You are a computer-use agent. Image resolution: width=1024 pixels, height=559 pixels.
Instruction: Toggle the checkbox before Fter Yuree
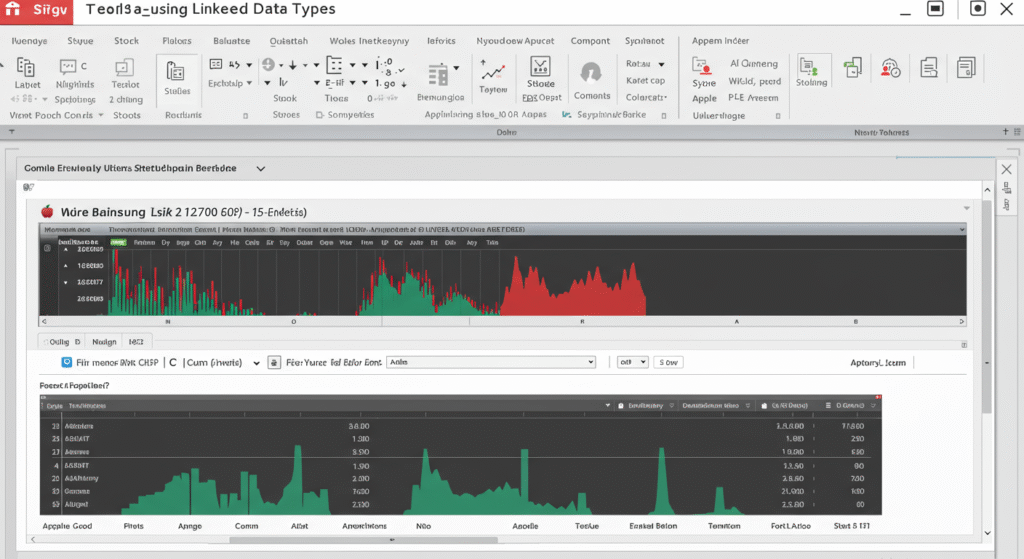click(x=275, y=363)
